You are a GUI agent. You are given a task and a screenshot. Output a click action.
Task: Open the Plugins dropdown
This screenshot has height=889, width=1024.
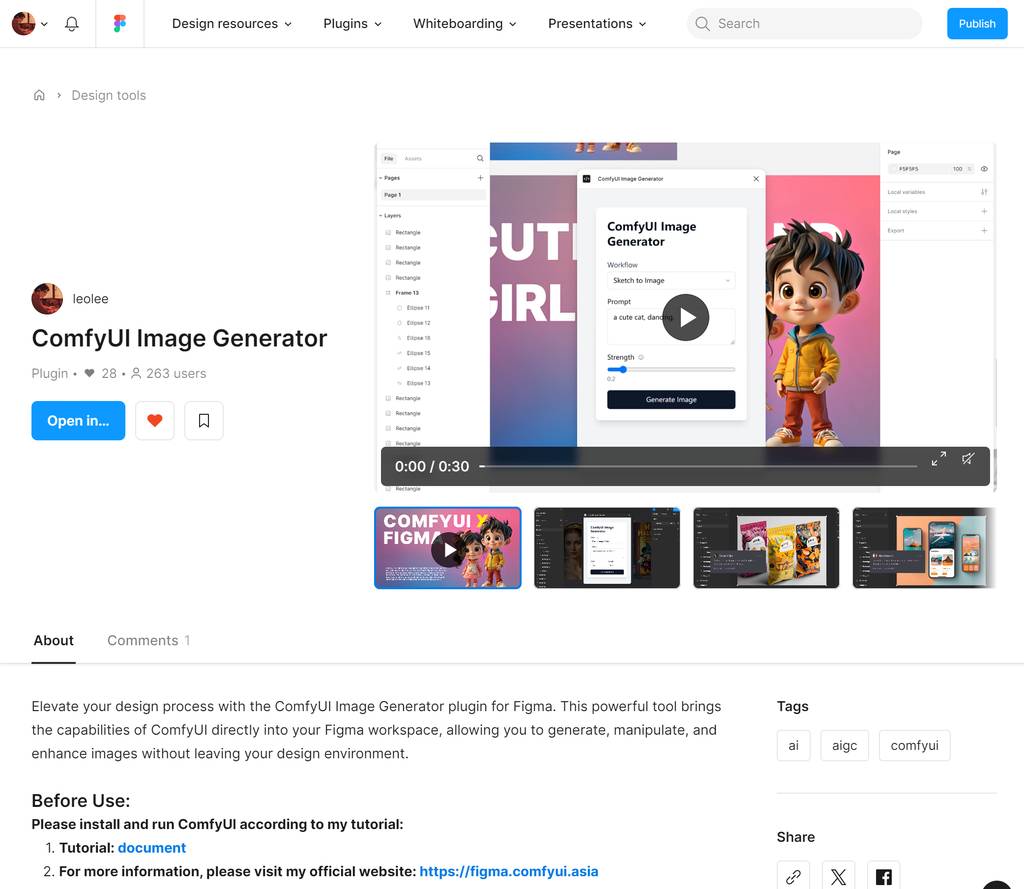click(x=352, y=24)
